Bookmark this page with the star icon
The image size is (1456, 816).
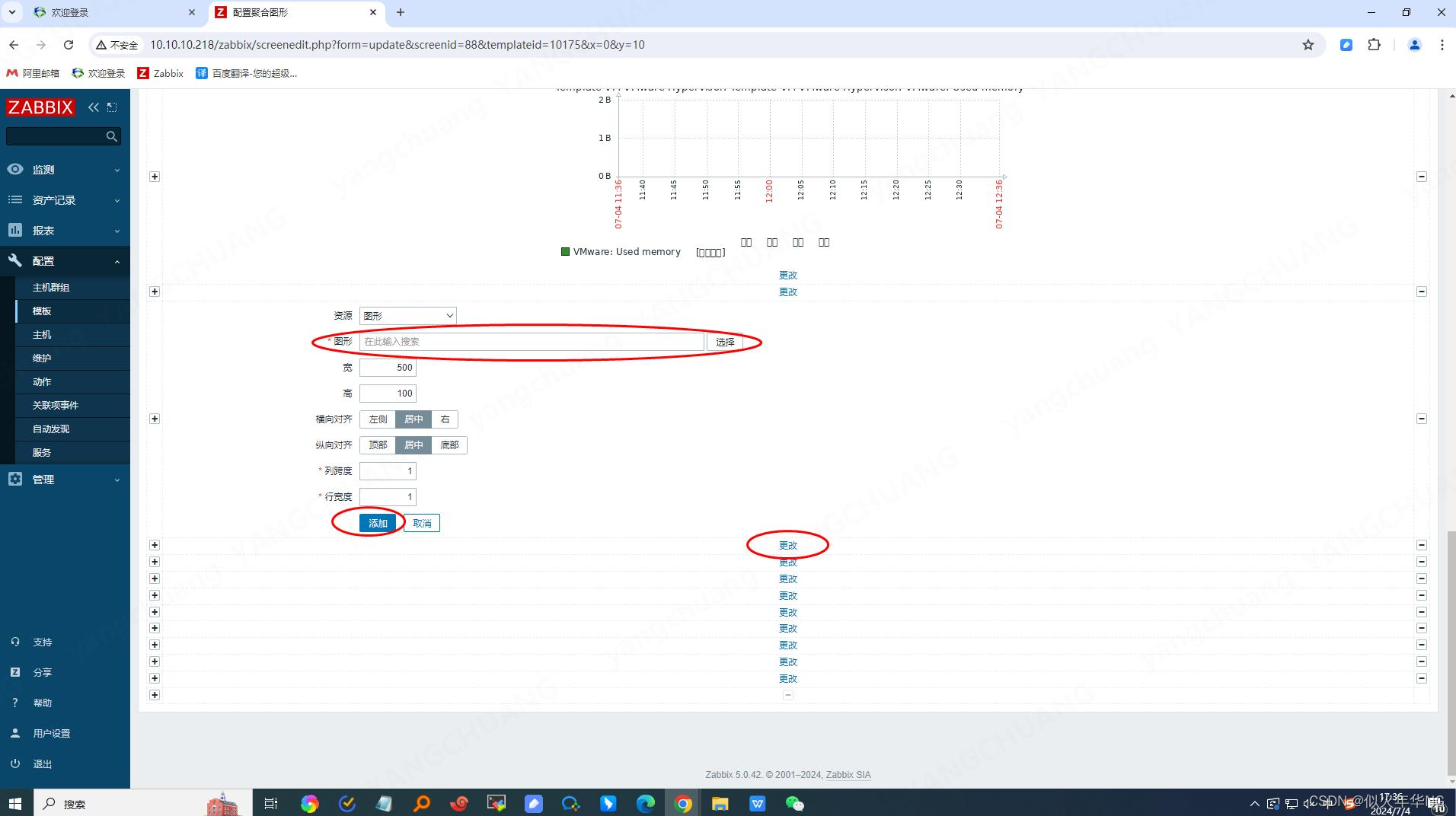(1308, 45)
